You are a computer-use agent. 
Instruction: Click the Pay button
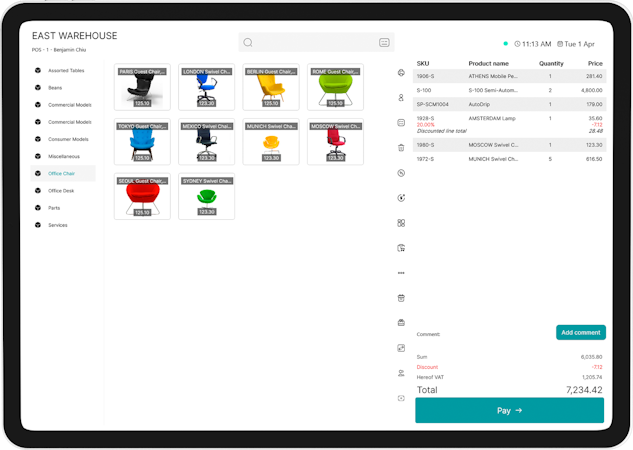point(509,410)
